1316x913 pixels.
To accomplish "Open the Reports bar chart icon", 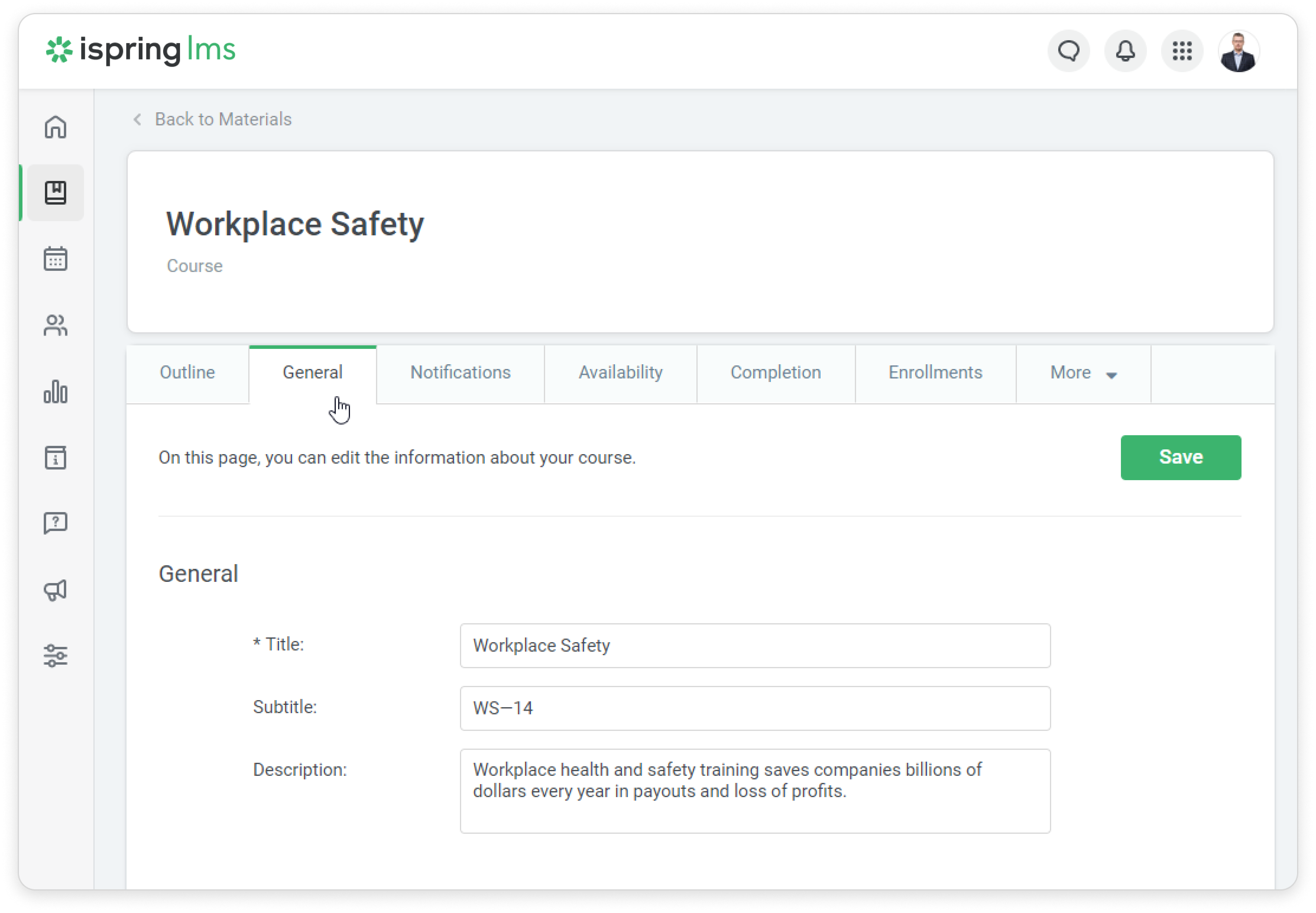I will pyautogui.click(x=56, y=392).
